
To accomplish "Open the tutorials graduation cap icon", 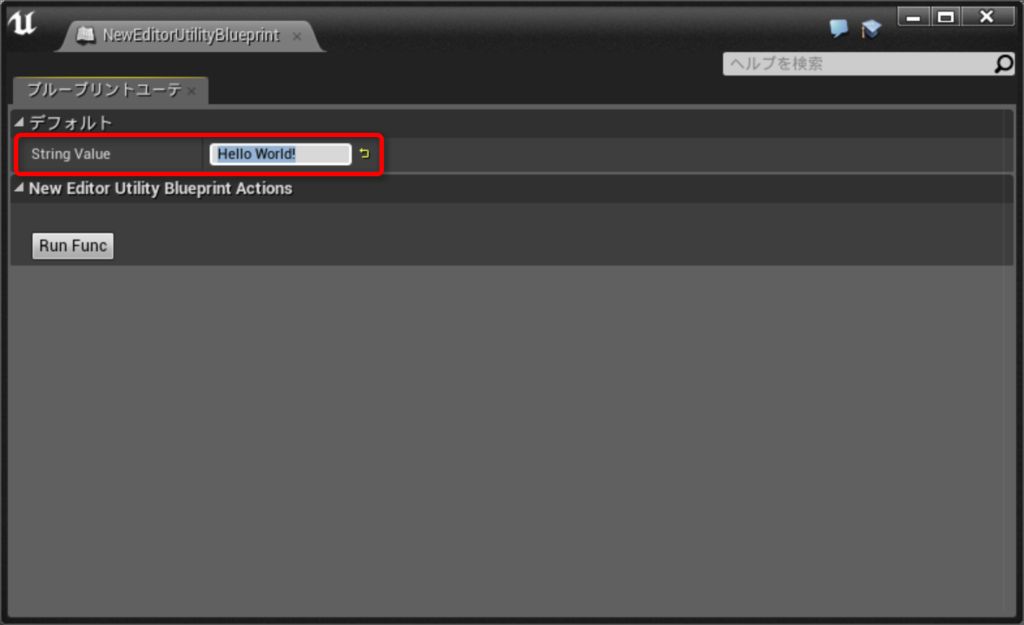I will [871, 28].
